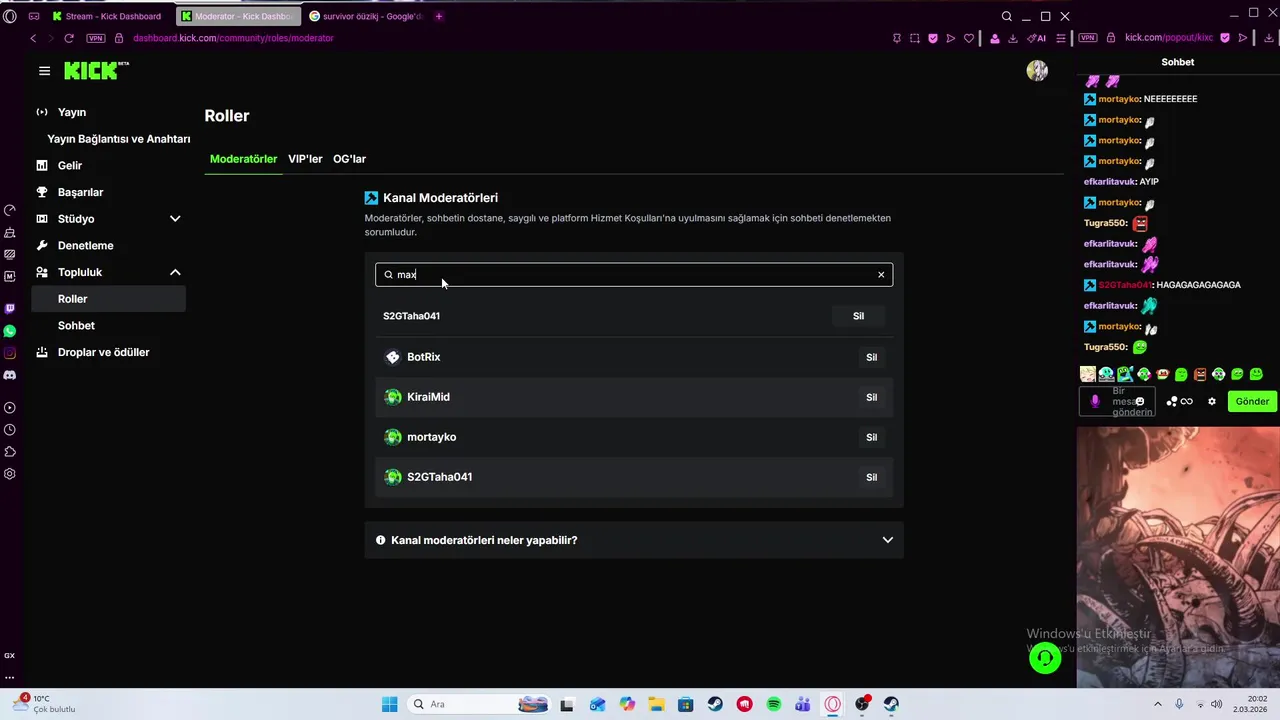Screen dimensions: 1280x720
Task: Remove BotRix as moderator with Sil
Action: [871, 357]
